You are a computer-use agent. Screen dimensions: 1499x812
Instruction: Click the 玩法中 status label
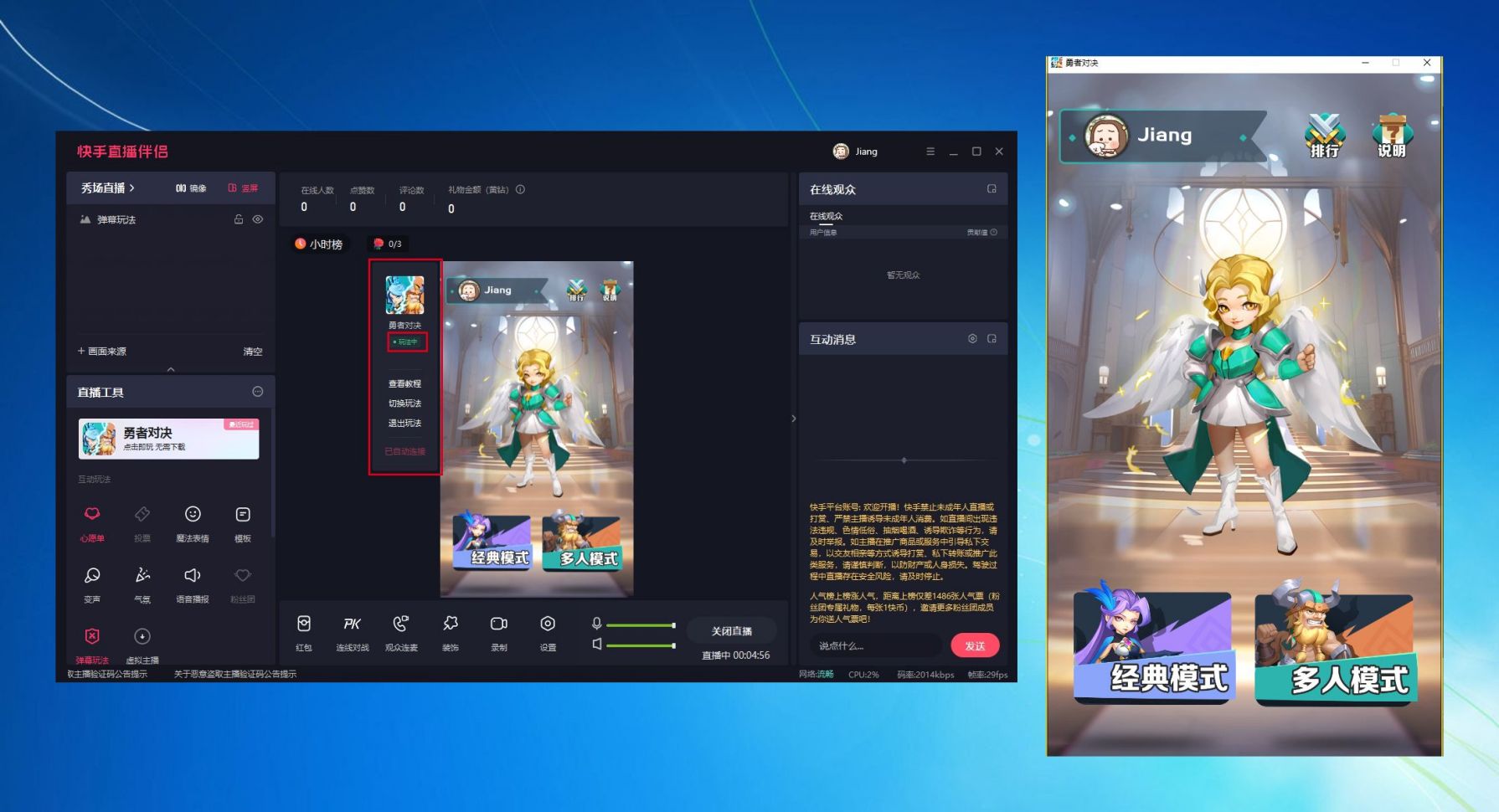[x=407, y=342]
